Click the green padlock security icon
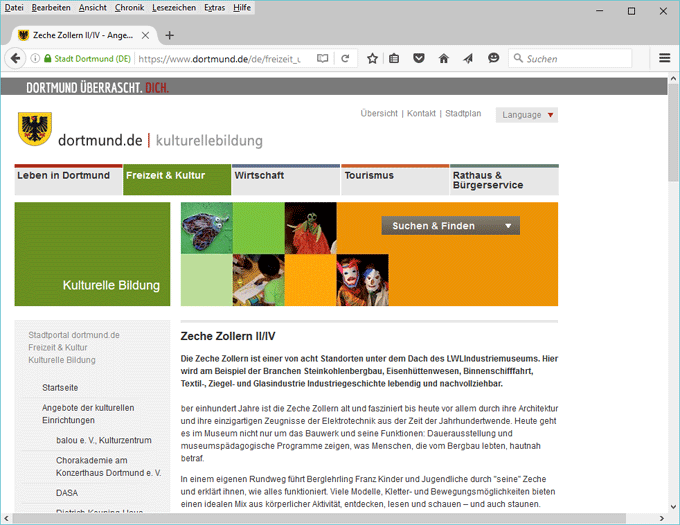 (x=48, y=58)
